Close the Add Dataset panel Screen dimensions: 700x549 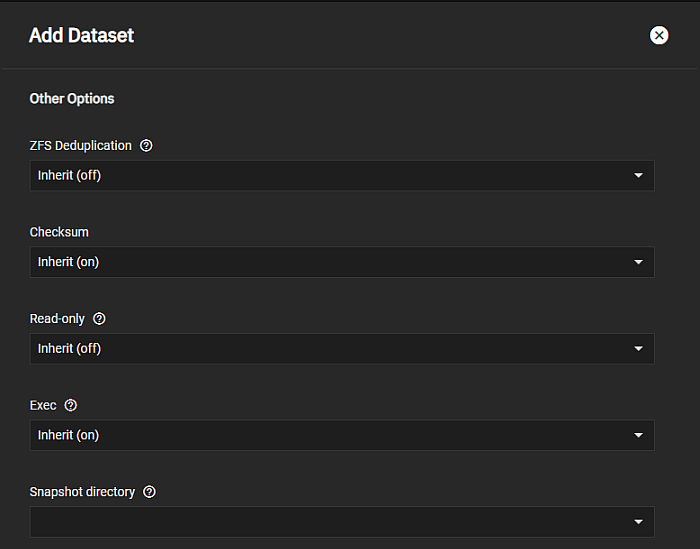point(659,35)
